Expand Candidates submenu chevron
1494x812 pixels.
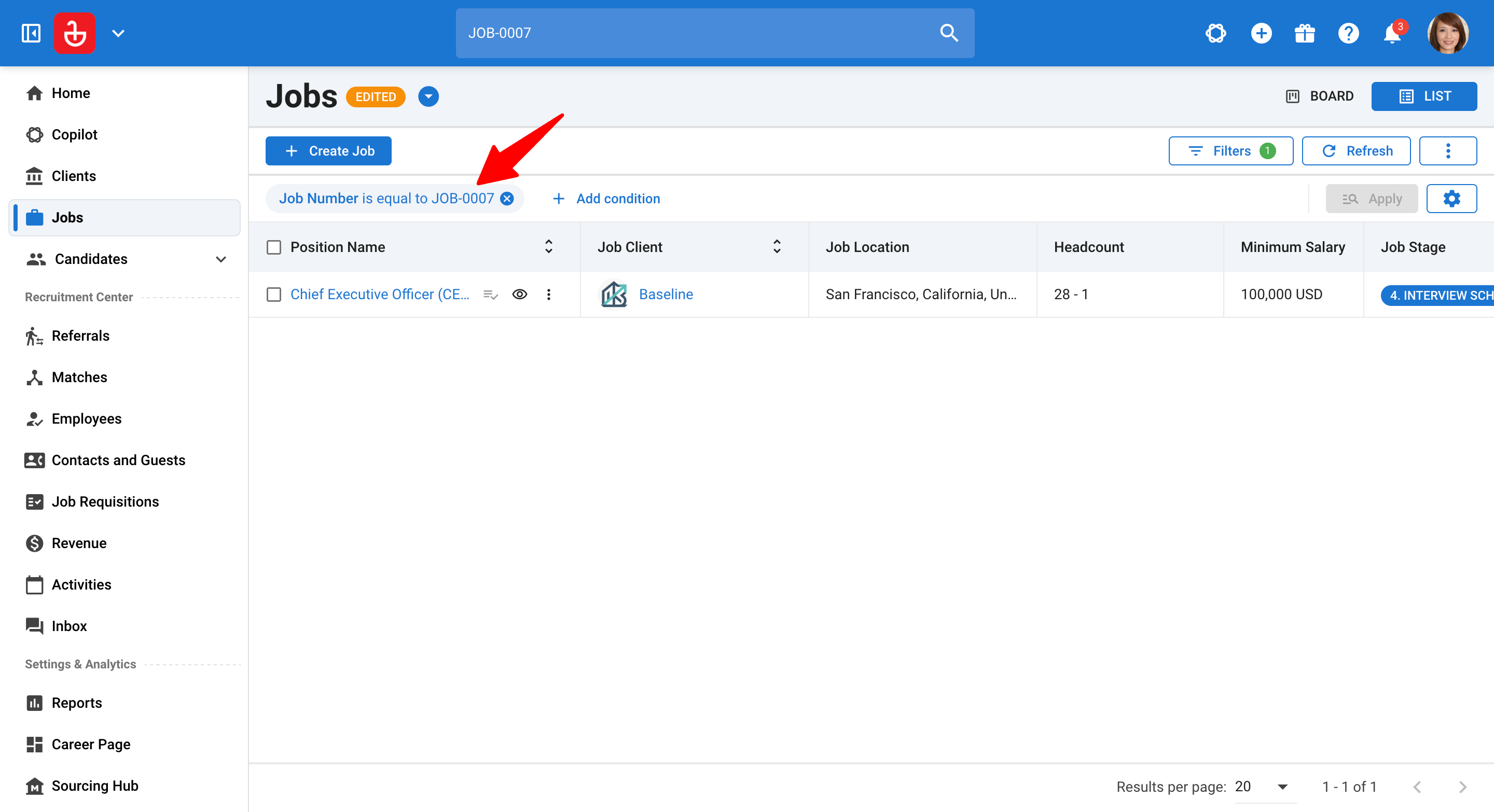221,259
